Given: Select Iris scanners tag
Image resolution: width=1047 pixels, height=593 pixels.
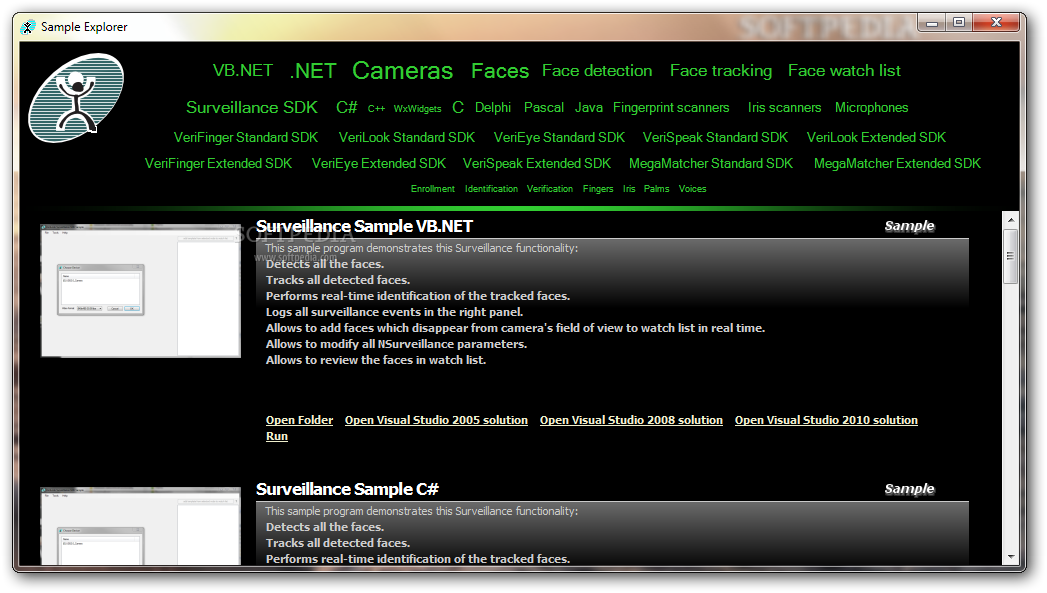Looking at the screenshot, I should [784, 108].
